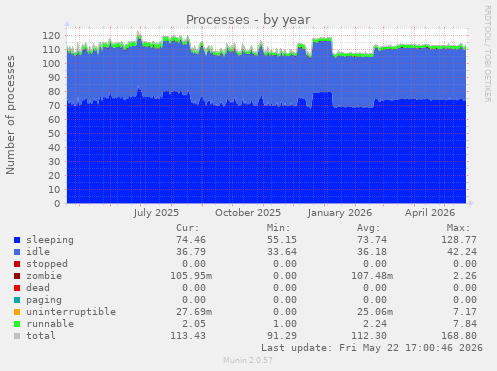The image size is (497, 371).
Task: Click the total legend color swatch
Action: (17, 336)
